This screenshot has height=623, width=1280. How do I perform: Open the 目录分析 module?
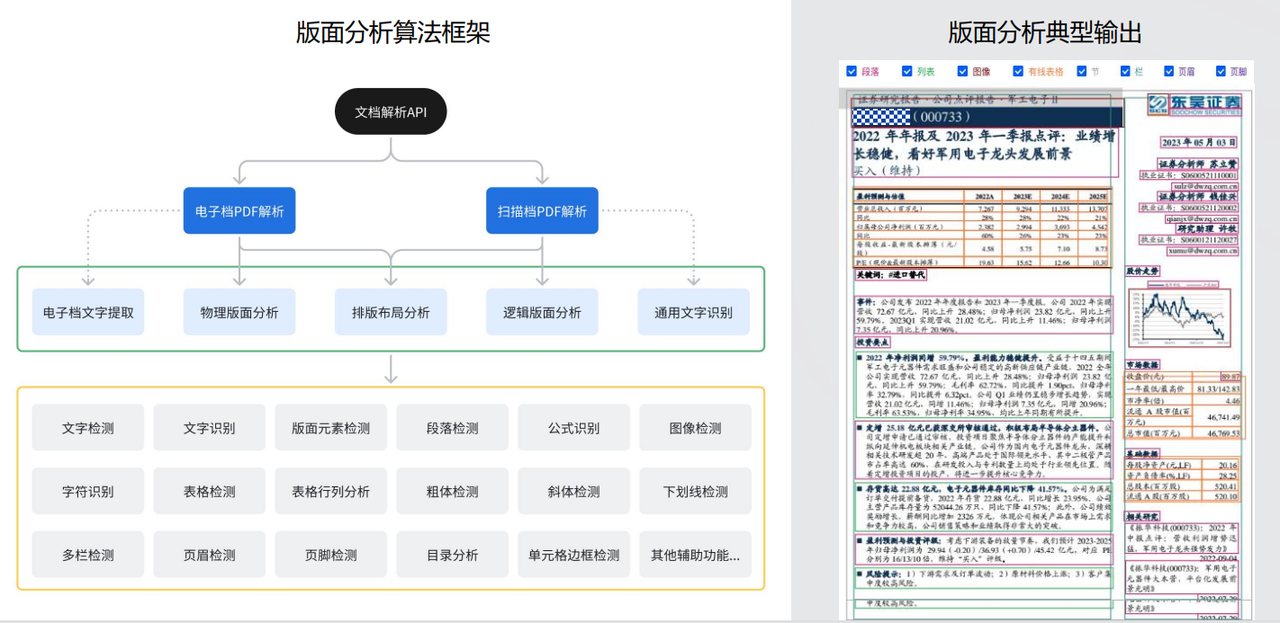452,554
